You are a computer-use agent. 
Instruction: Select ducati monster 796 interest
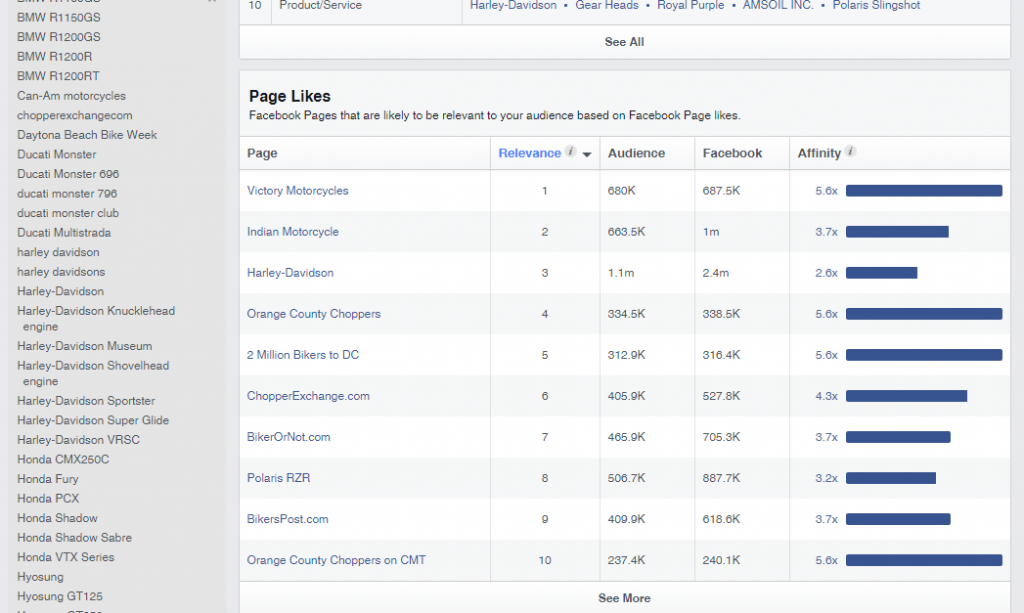[67, 194]
